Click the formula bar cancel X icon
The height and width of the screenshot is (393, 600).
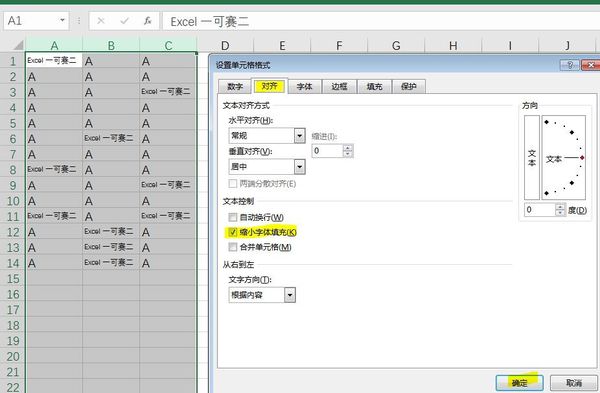tap(101, 21)
